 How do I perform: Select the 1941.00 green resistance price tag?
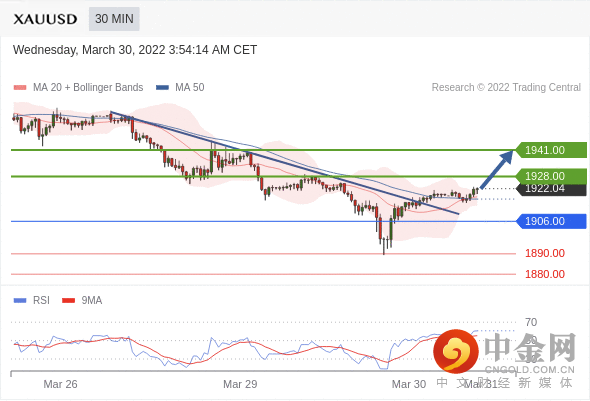pos(551,150)
